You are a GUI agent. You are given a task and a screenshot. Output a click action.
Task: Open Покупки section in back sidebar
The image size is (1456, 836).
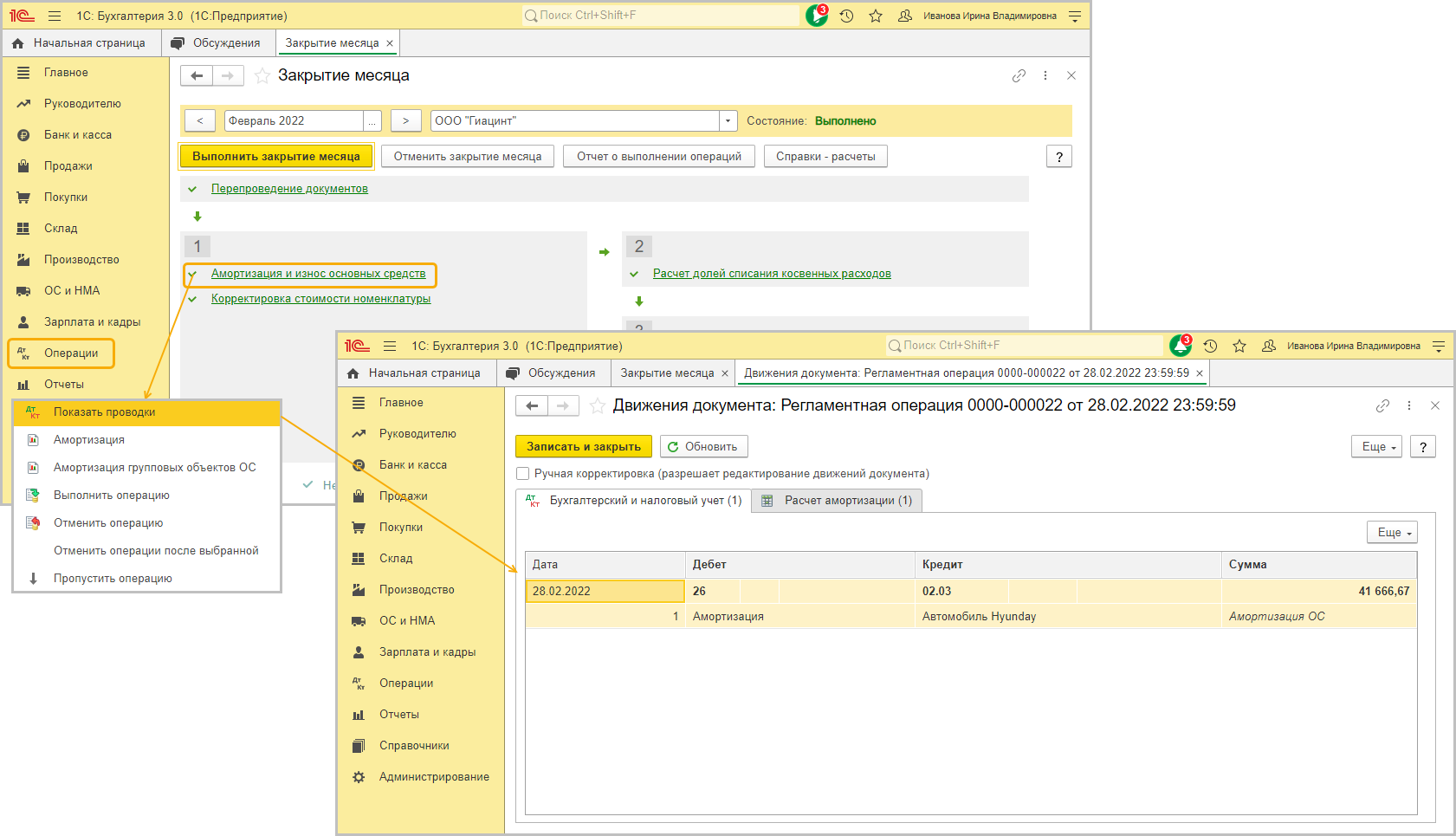pyautogui.click(x=66, y=198)
